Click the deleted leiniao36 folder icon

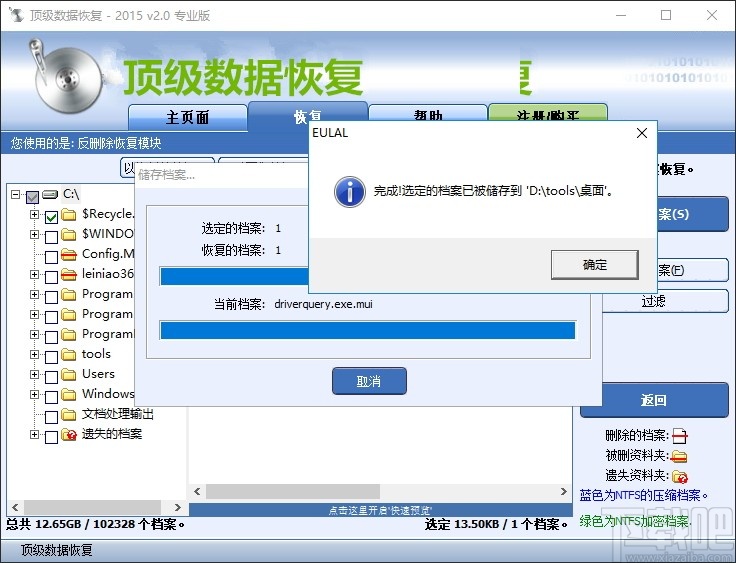tap(69, 274)
